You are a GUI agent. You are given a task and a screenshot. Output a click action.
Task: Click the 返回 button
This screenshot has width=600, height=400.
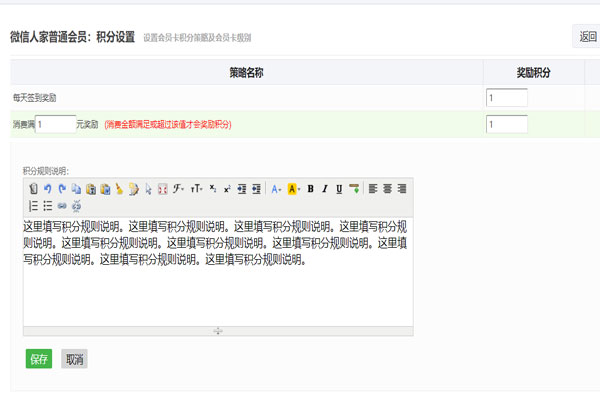[x=587, y=36]
